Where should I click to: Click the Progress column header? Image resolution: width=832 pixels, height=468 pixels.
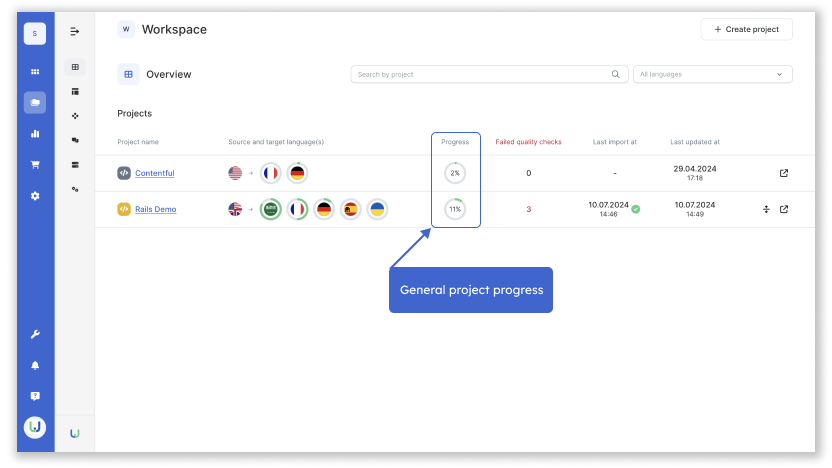point(455,142)
